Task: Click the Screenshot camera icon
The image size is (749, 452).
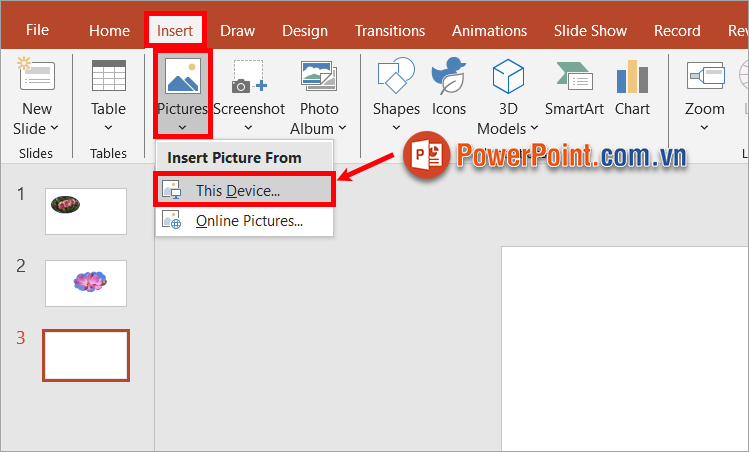Action: click(249, 78)
